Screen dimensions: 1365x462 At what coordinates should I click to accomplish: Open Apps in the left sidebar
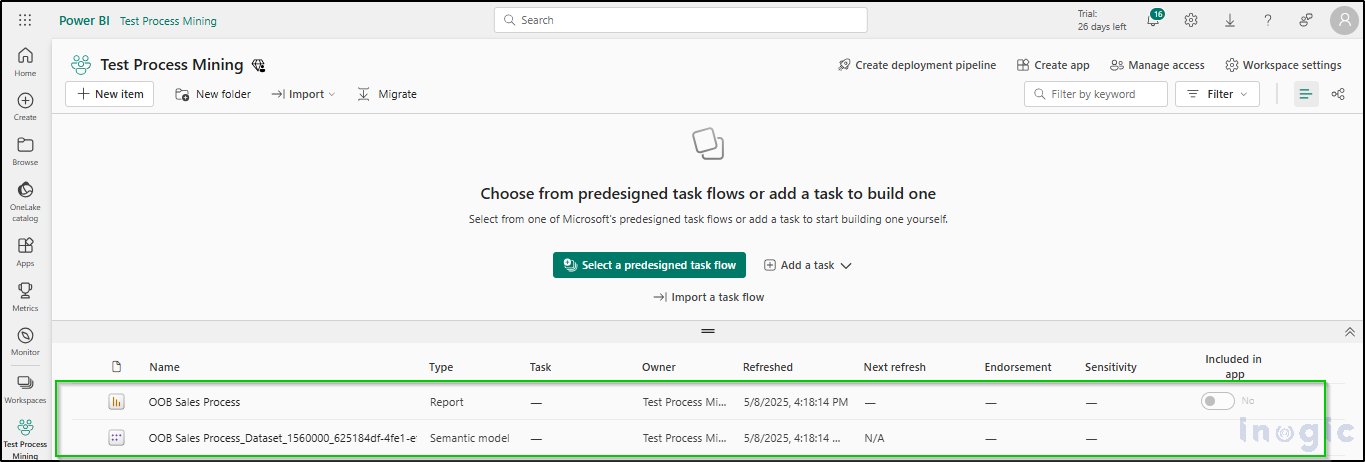tap(25, 252)
